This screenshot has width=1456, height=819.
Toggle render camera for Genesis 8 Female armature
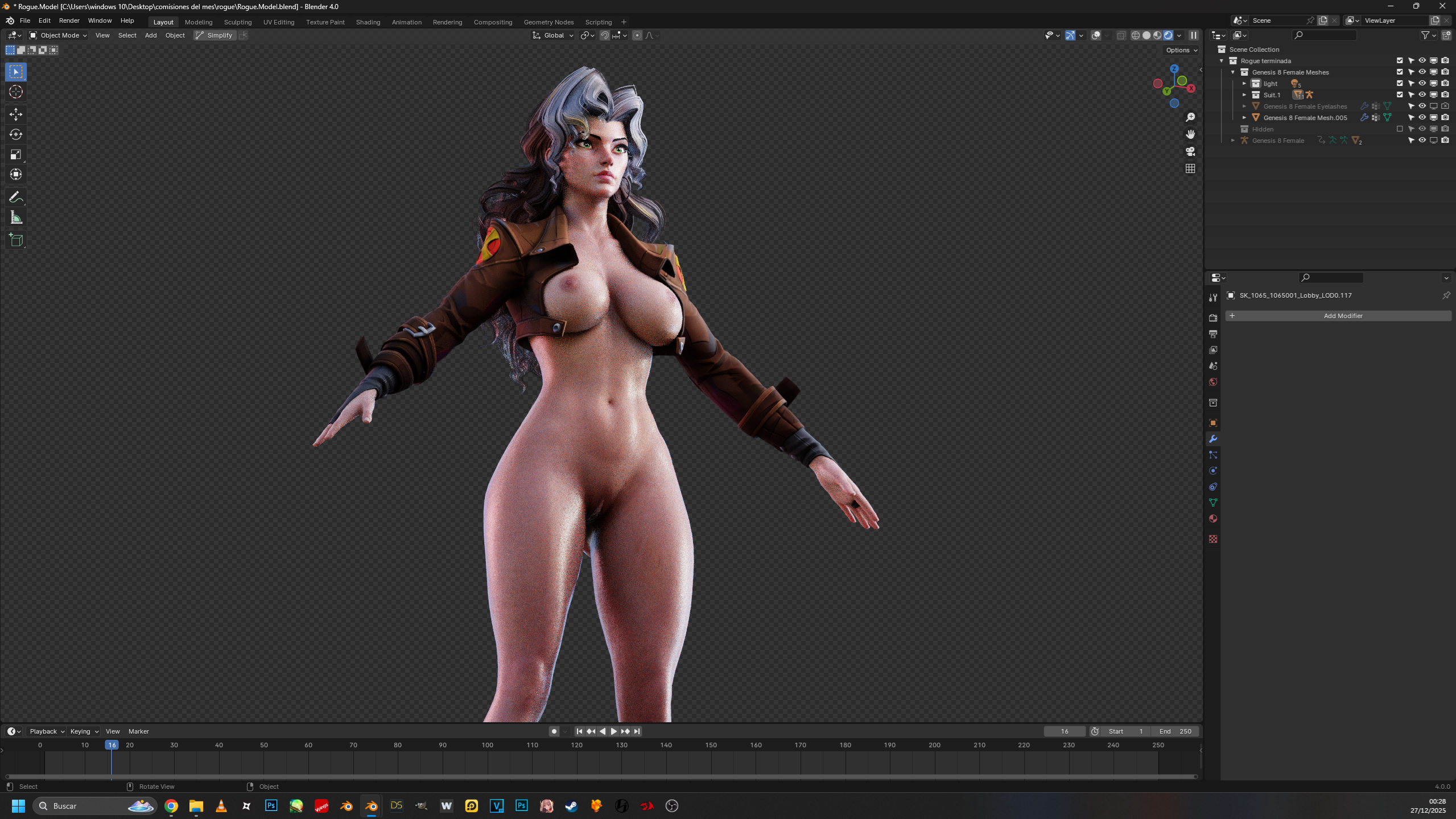[x=1445, y=141]
